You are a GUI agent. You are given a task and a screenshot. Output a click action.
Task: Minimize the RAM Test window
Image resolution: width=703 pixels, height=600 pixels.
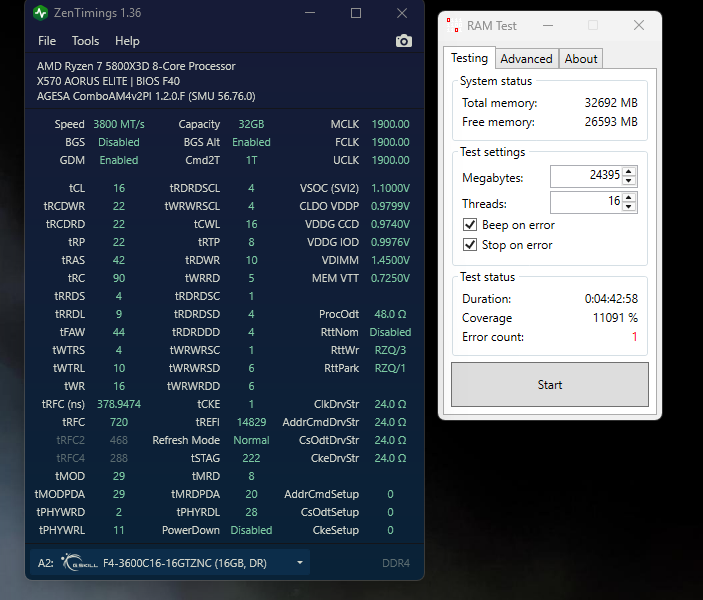click(x=547, y=26)
